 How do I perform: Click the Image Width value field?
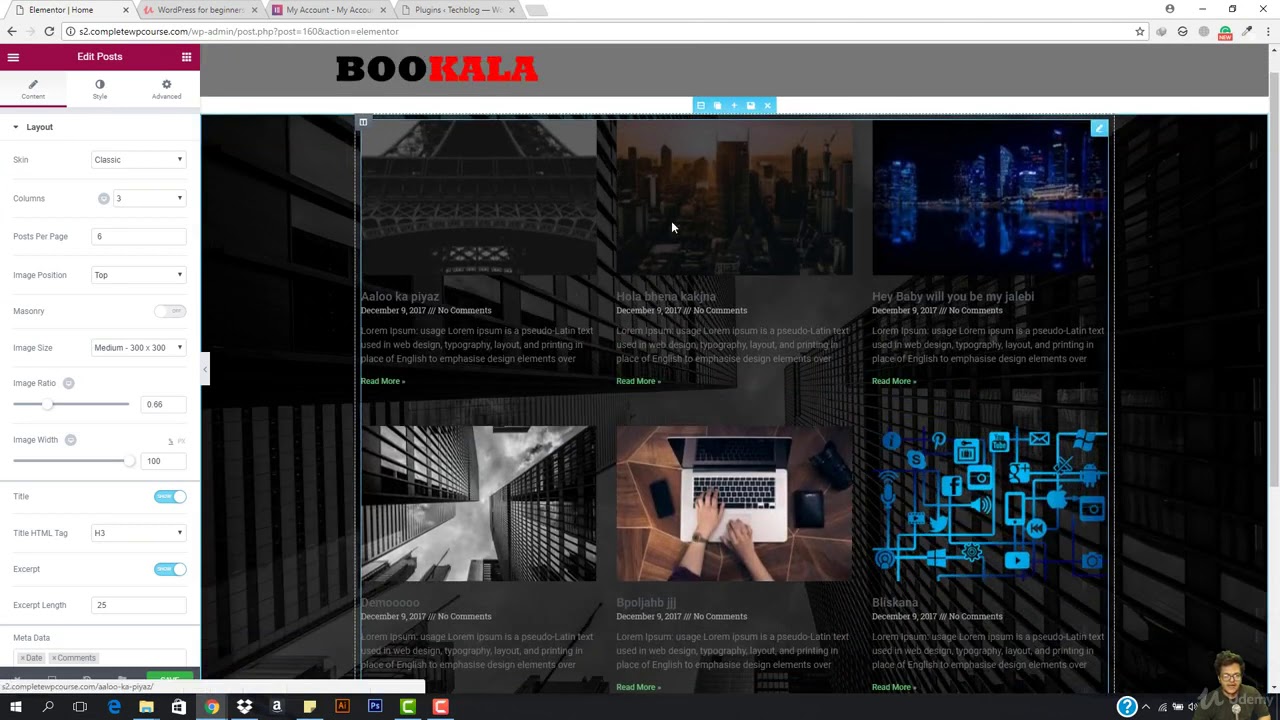[x=164, y=461]
